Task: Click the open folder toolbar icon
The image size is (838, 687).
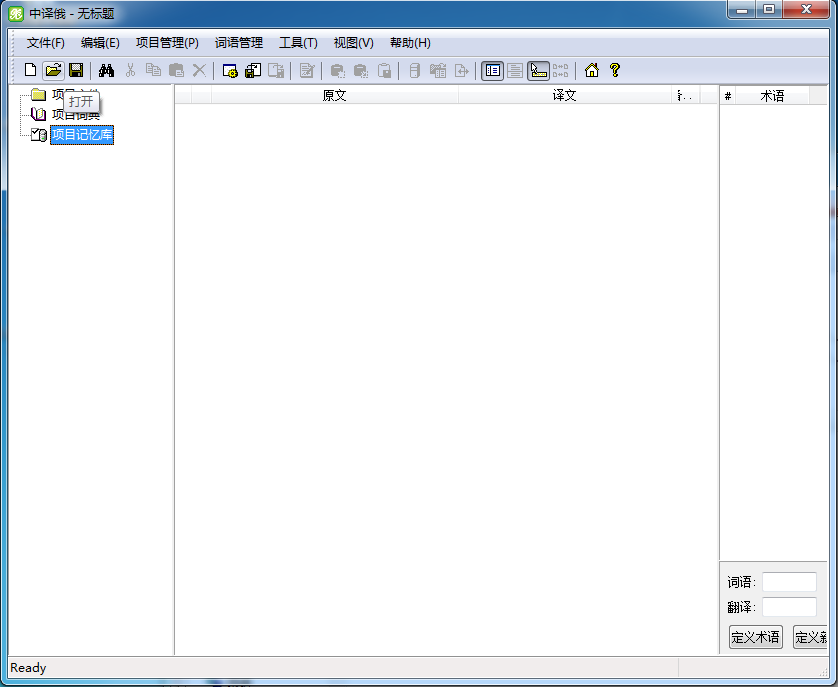Action: click(x=53, y=70)
